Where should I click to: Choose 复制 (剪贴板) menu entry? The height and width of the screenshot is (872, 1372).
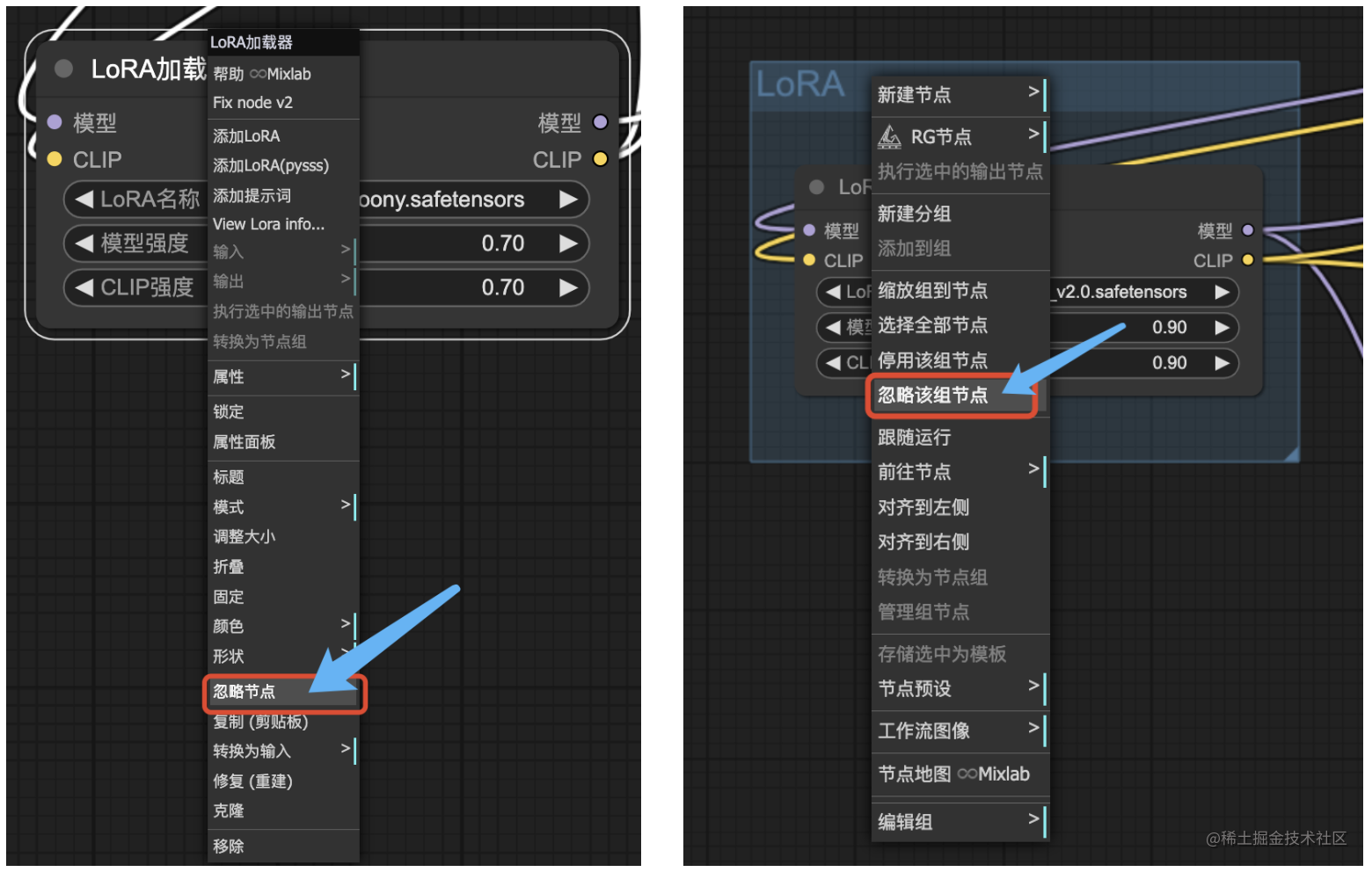point(283,722)
